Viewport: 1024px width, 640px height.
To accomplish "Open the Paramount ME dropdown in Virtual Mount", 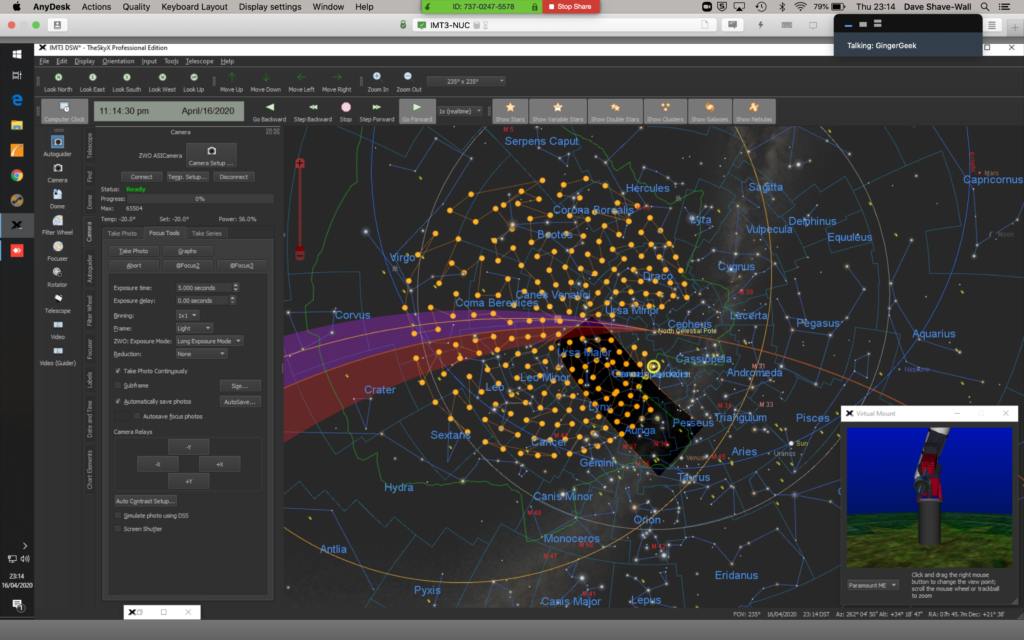I will click(872, 585).
